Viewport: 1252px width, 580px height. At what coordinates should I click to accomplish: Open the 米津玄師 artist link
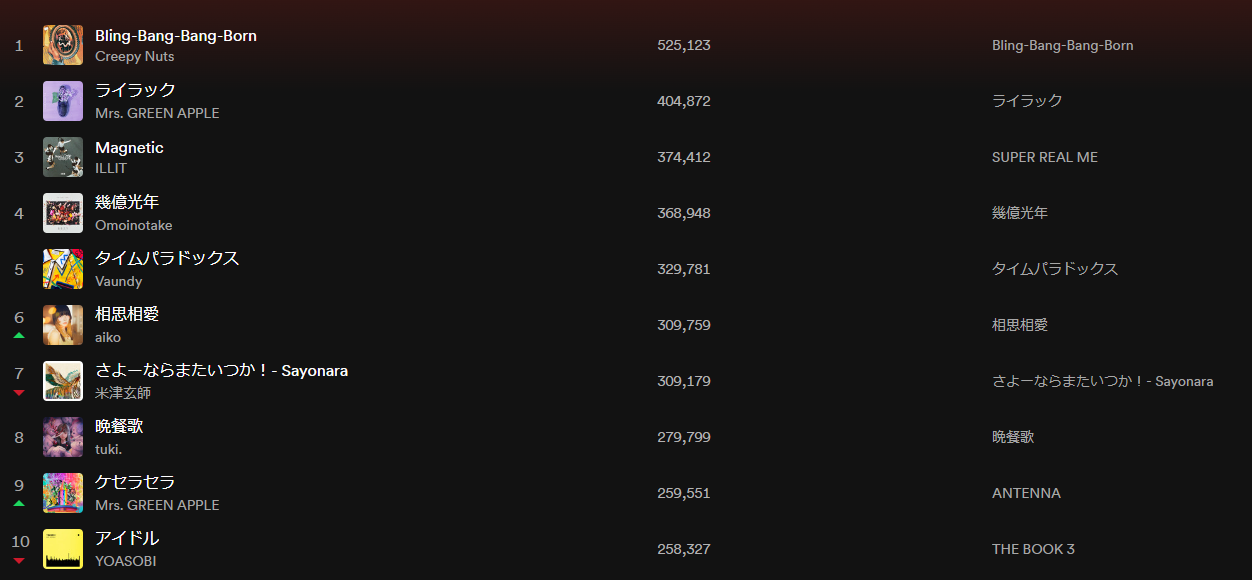pyautogui.click(x=123, y=393)
